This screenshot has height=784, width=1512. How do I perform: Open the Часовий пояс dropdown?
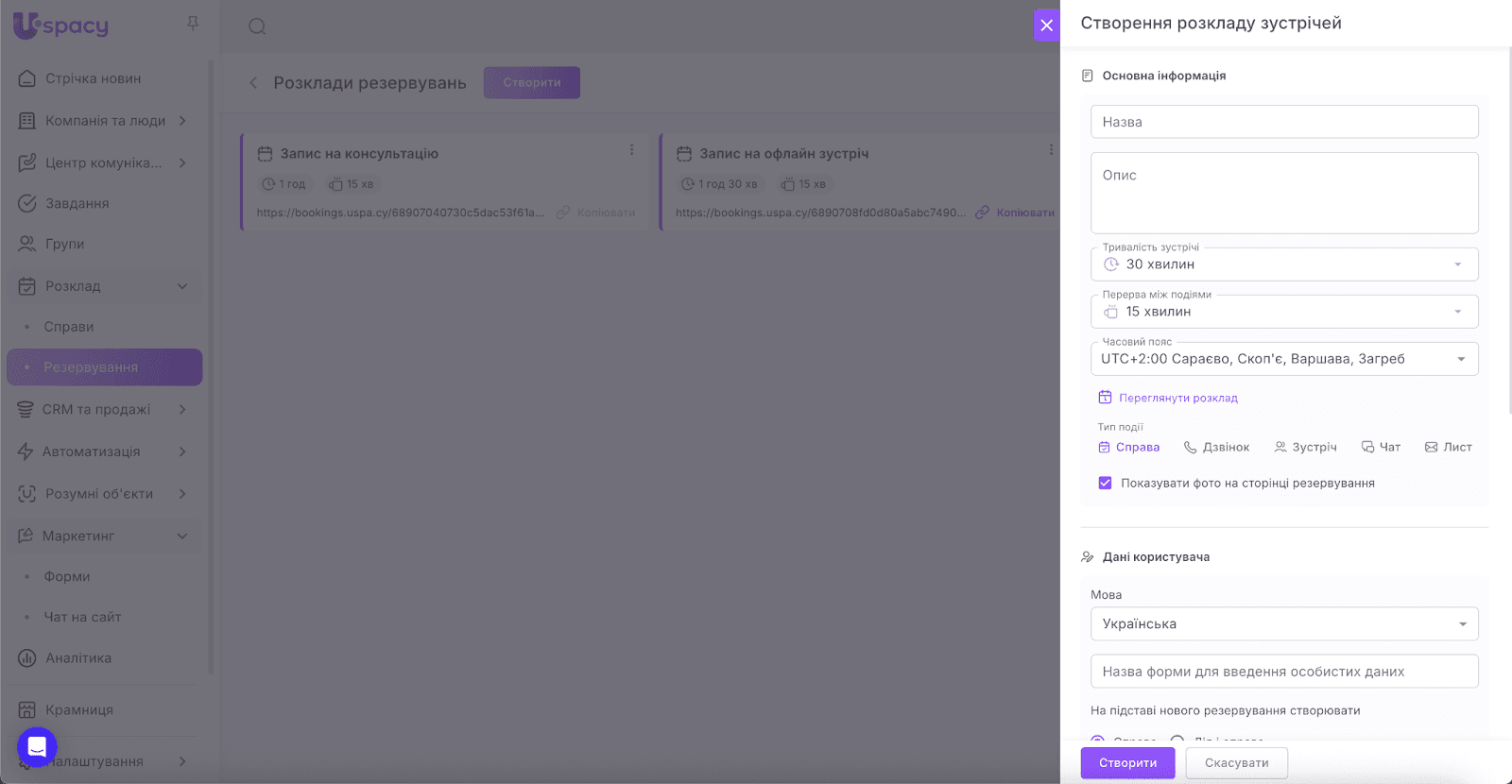pos(1284,359)
